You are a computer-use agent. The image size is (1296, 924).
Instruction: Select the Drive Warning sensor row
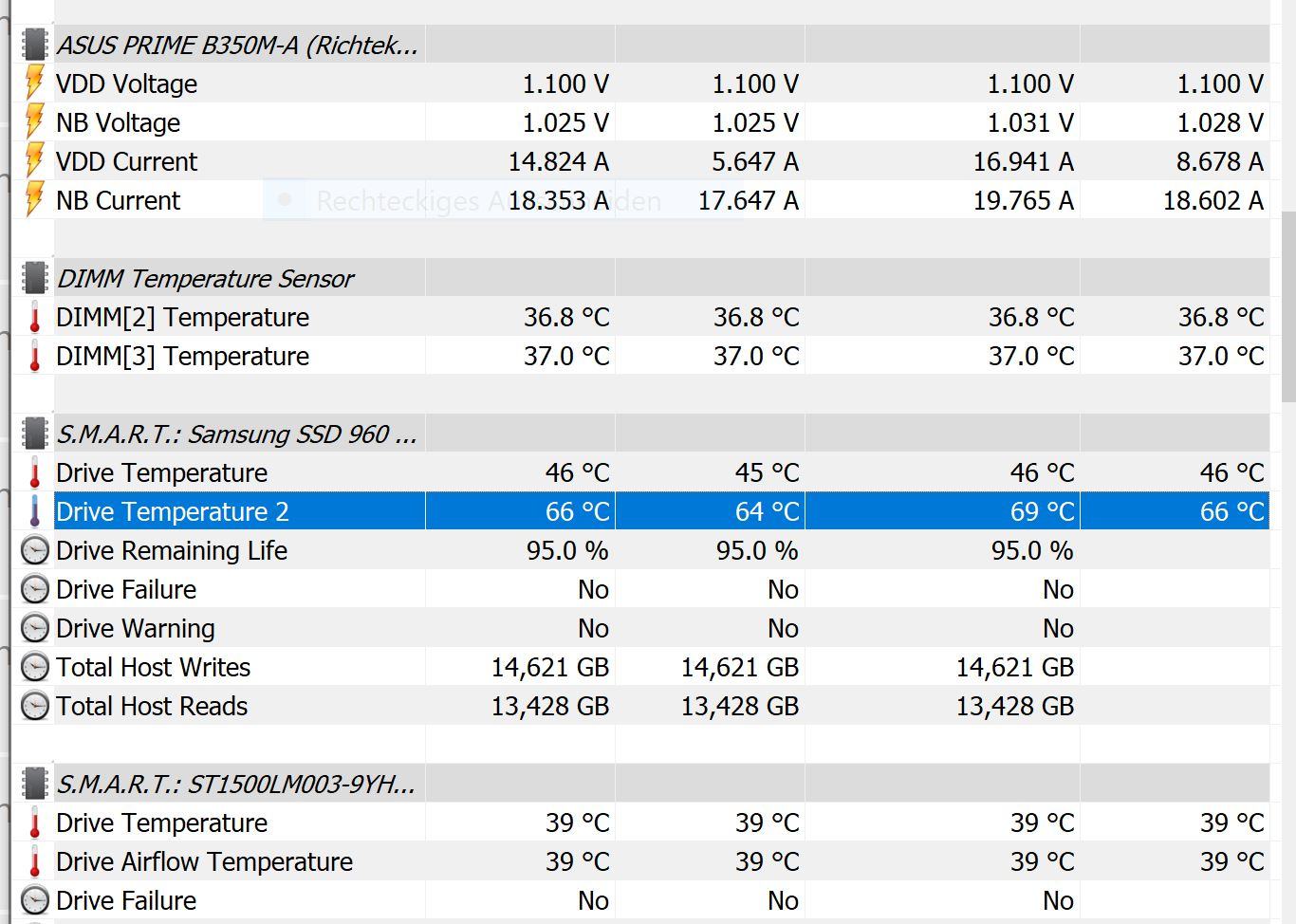click(x=136, y=629)
